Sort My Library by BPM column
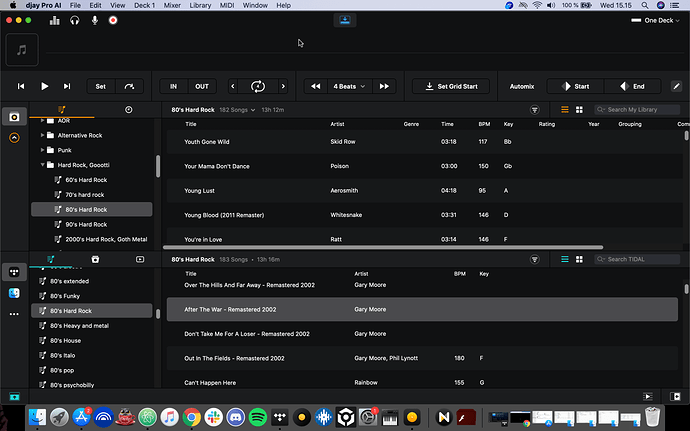 (x=484, y=124)
